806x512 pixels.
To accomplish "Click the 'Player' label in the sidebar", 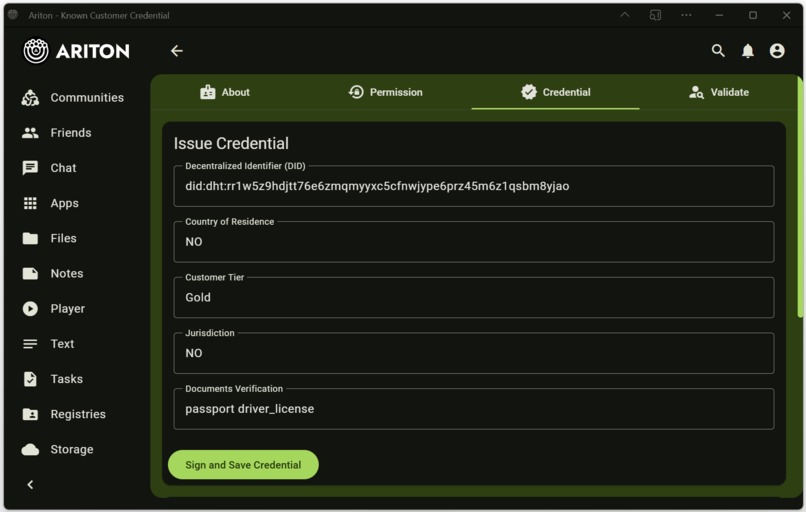I will pos(68,309).
